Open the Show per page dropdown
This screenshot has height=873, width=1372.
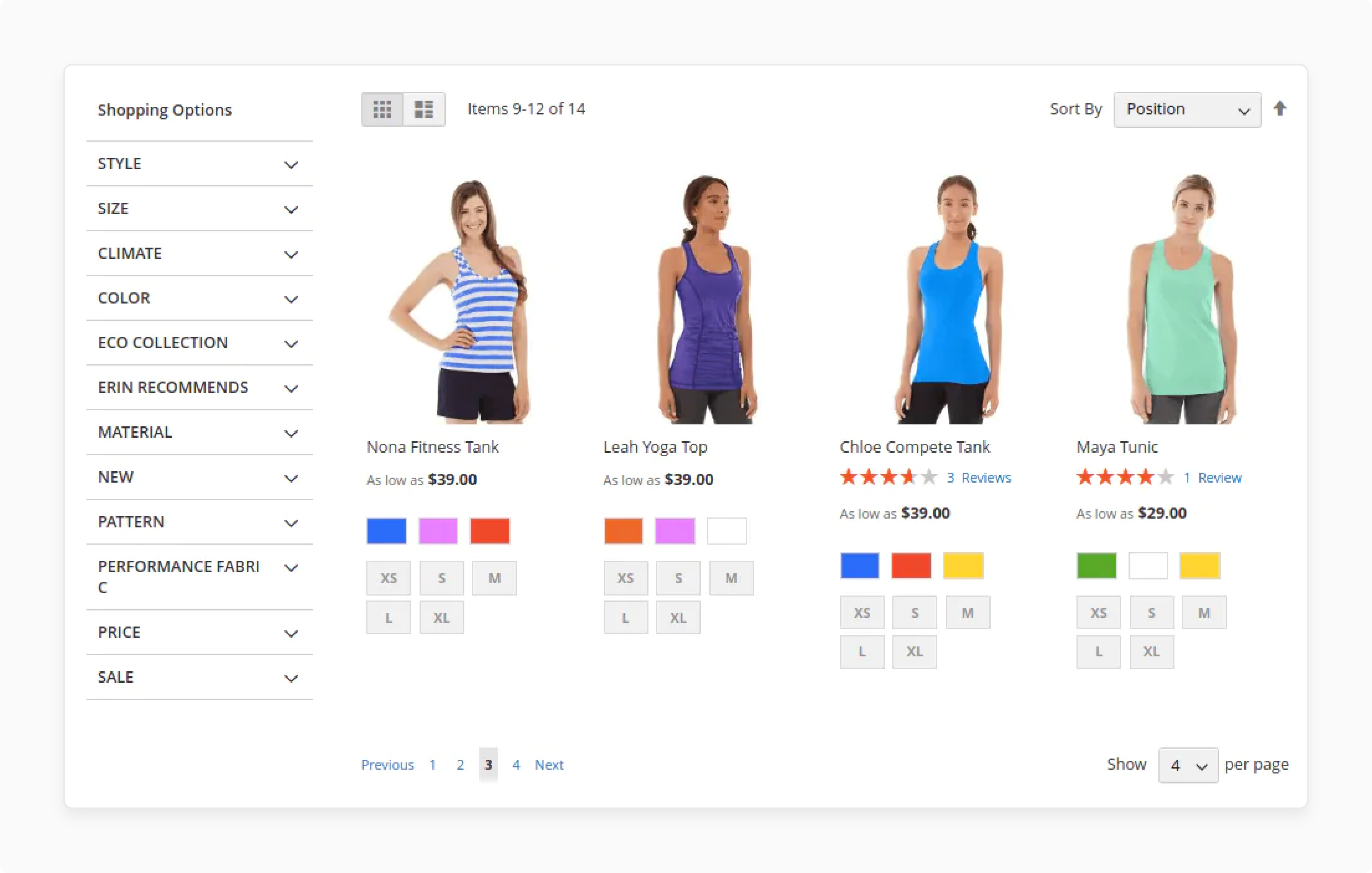[1188, 765]
